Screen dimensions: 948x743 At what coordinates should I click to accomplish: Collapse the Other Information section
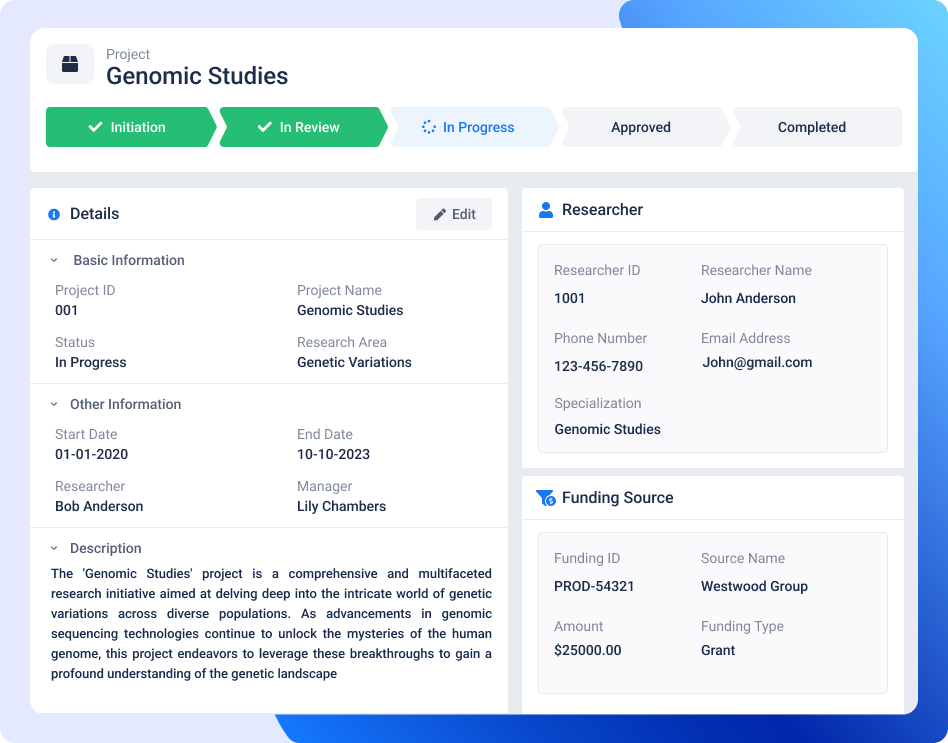[54, 404]
